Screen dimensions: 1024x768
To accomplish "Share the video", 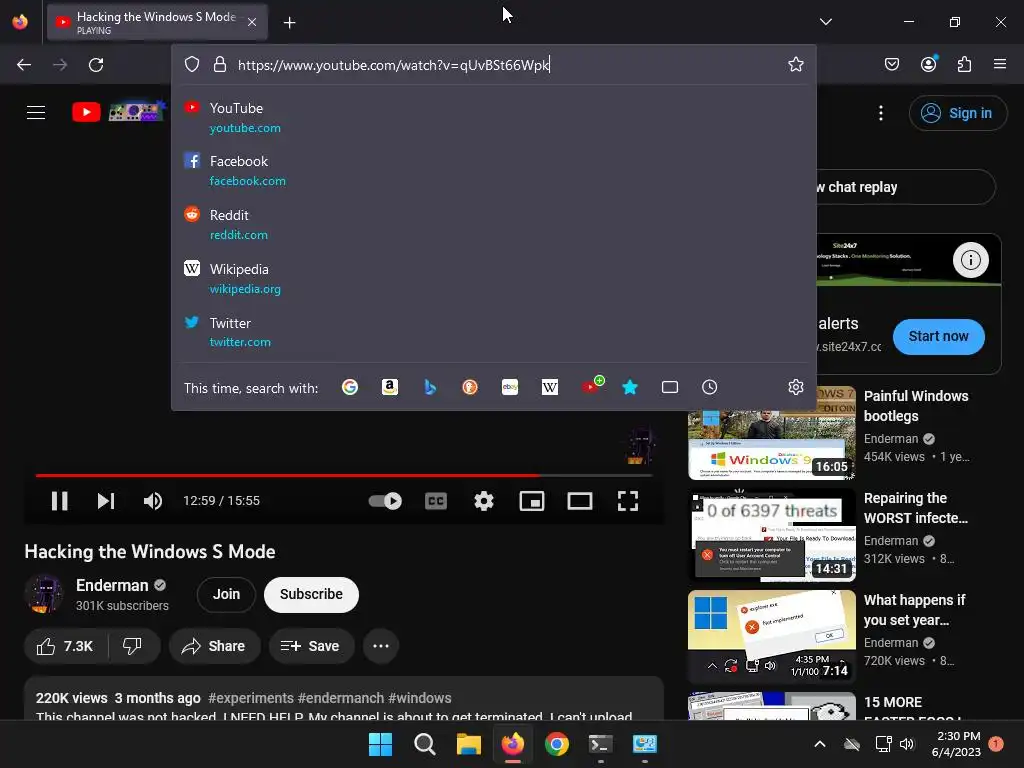I will 213,646.
